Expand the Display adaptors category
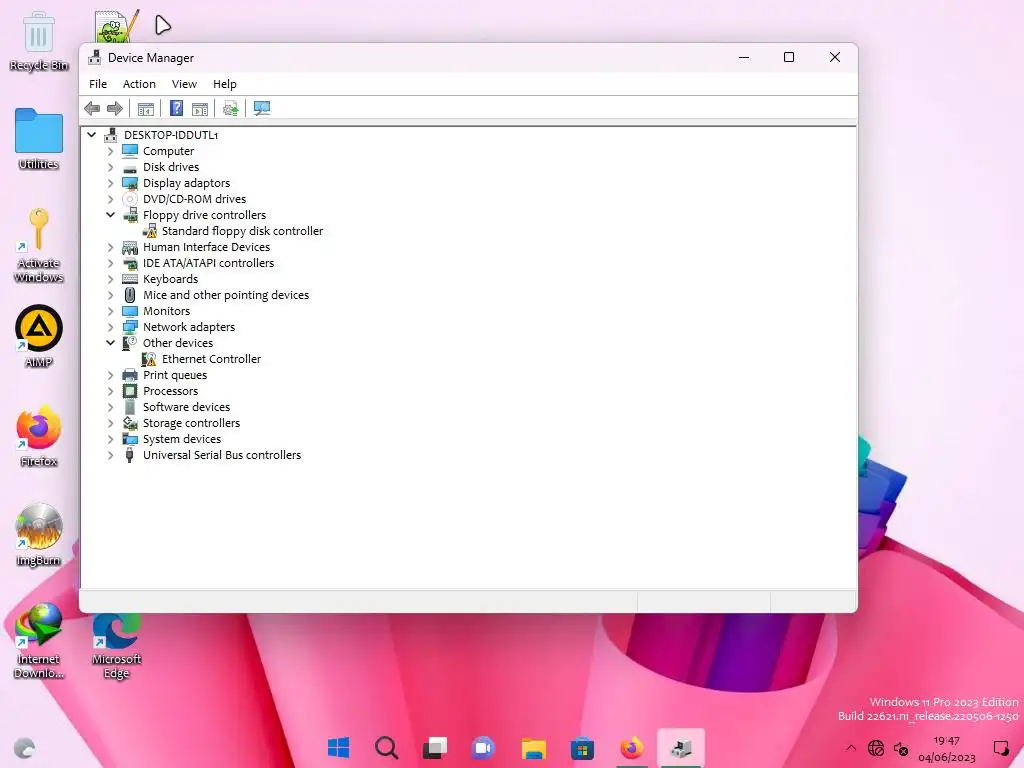Viewport: 1024px width, 768px height. point(110,183)
